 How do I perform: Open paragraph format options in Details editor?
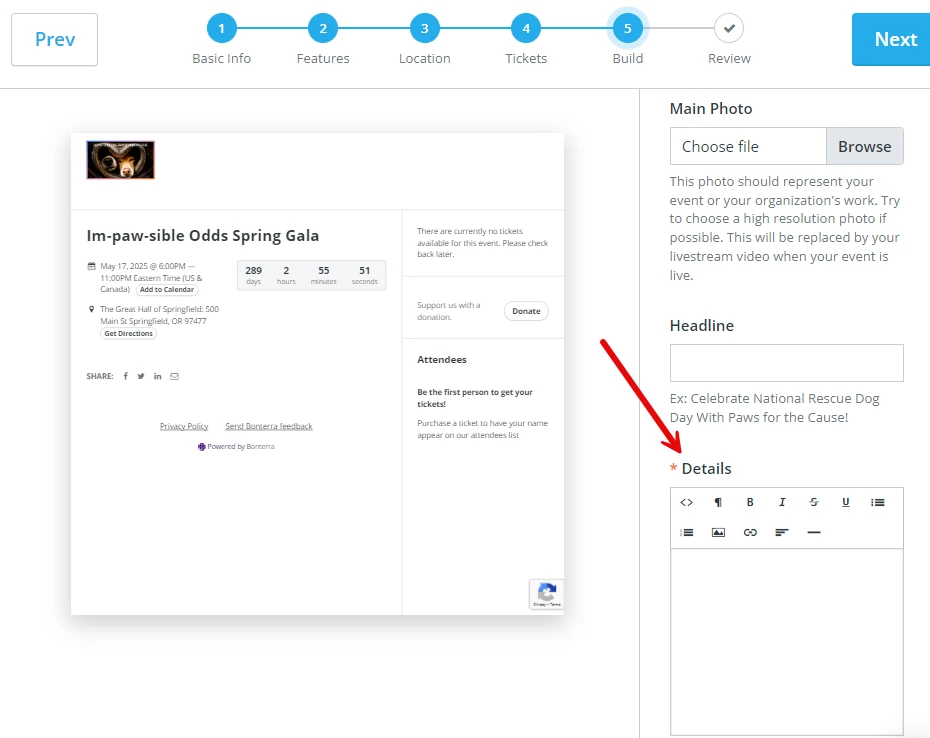coord(718,502)
